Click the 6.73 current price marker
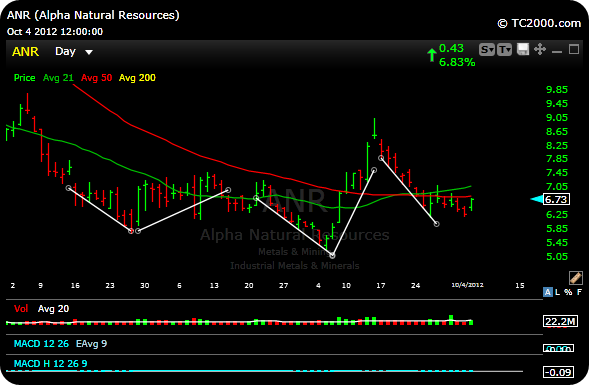Screen dimensions: 589x385 pos(556,199)
